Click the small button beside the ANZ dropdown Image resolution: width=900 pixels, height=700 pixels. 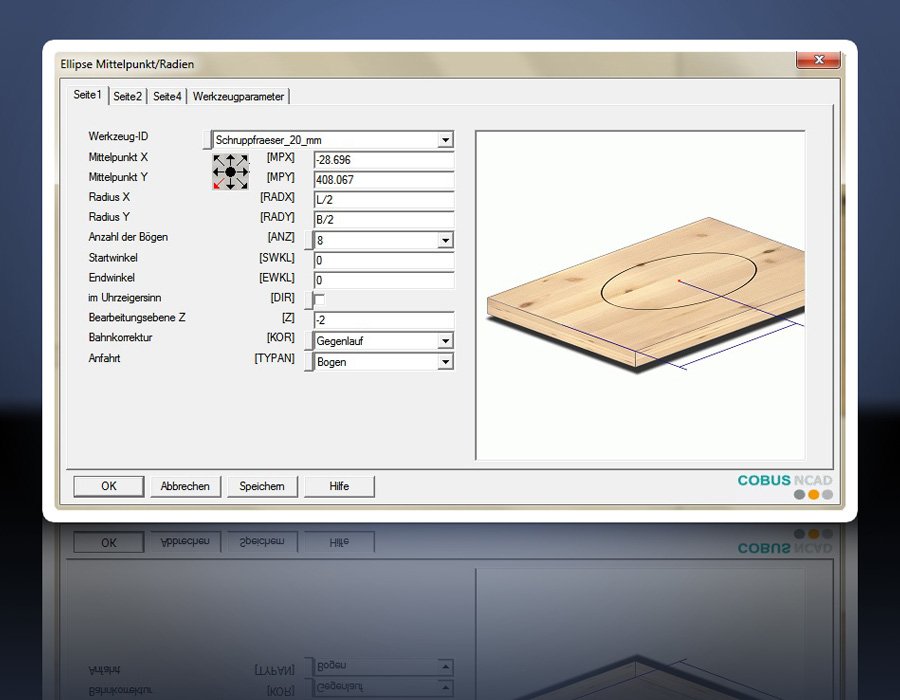pos(309,240)
